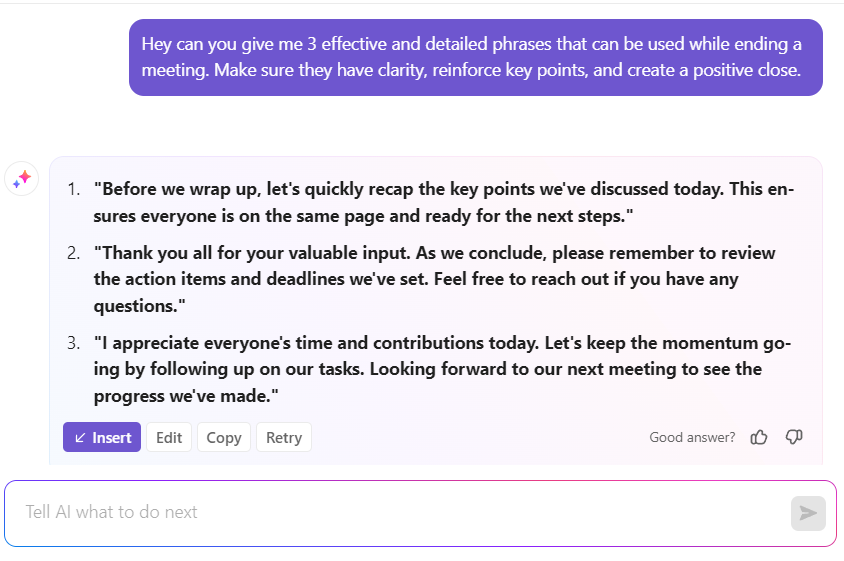Copy the AI response text
This screenshot has width=844, height=561.
click(x=224, y=438)
